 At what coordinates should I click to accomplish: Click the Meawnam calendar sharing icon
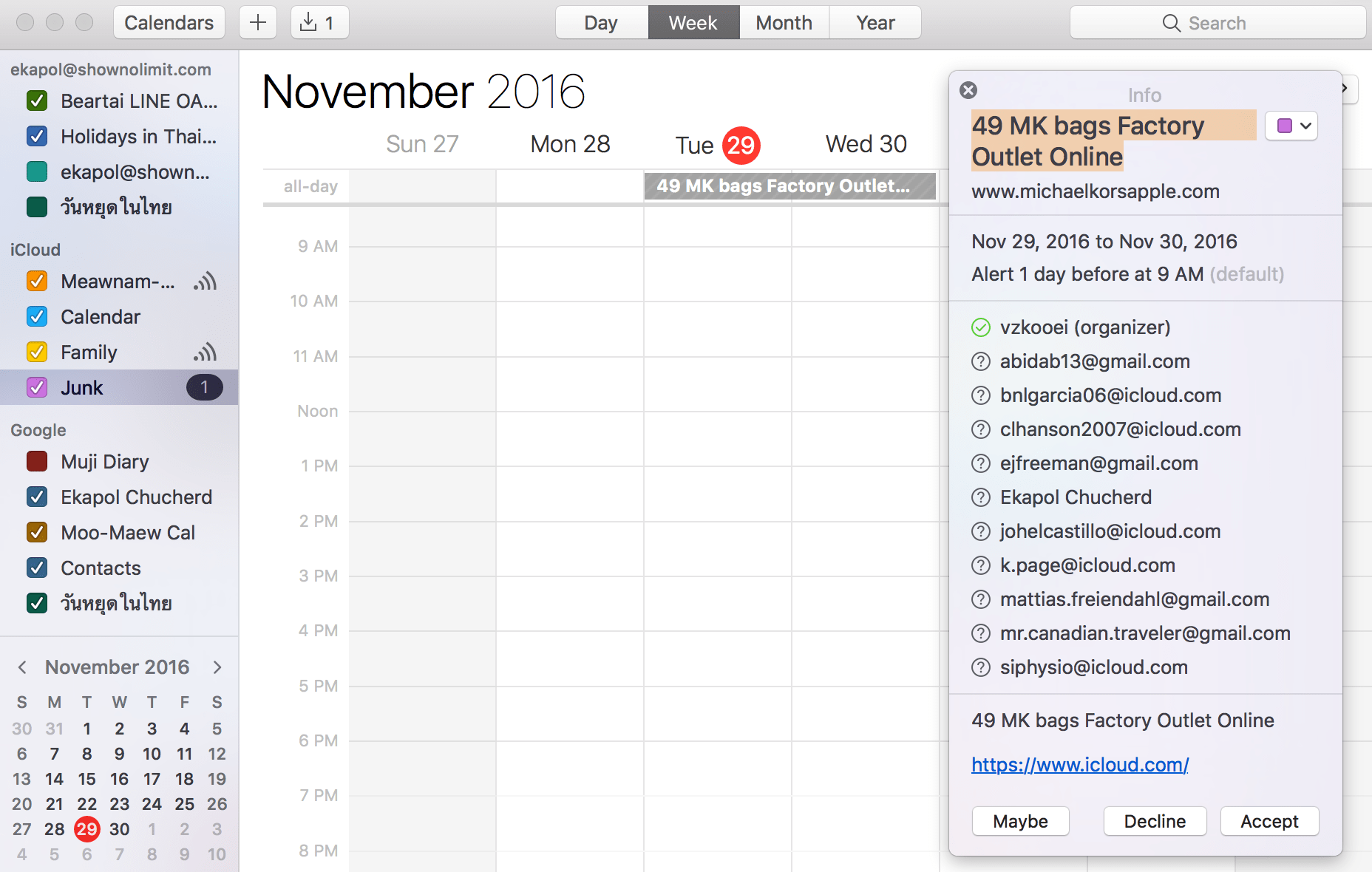[x=206, y=281]
